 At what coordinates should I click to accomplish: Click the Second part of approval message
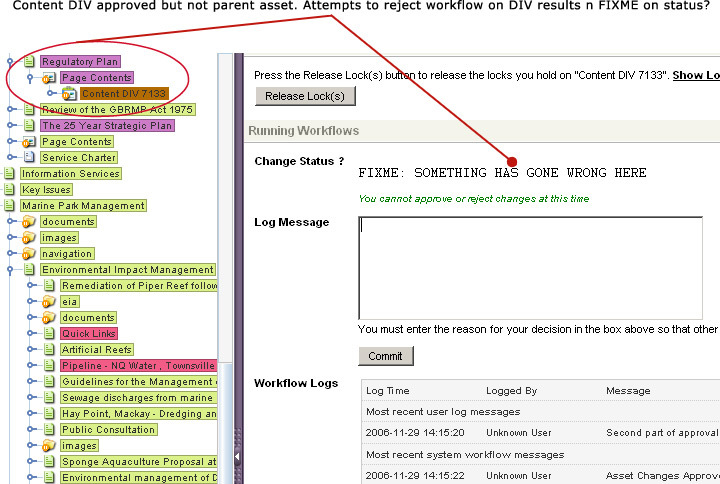pos(662,433)
